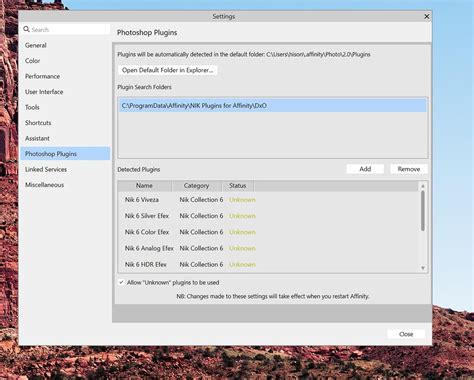474x380 pixels.
Task: Click the detected plugins scrollbar thumb
Action: click(x=423, y=211)
